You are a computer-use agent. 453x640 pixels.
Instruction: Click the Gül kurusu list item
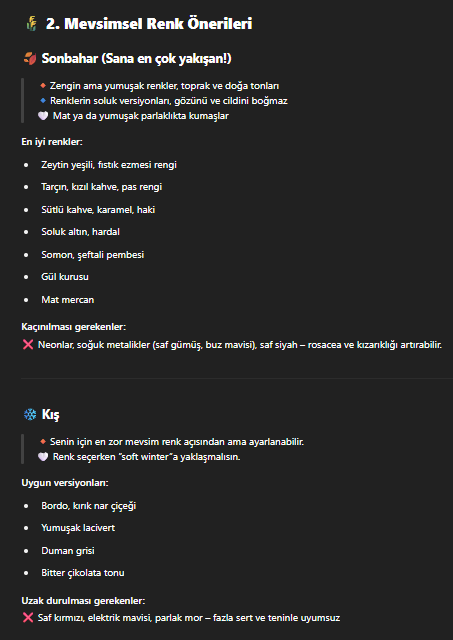pos(65,277)
